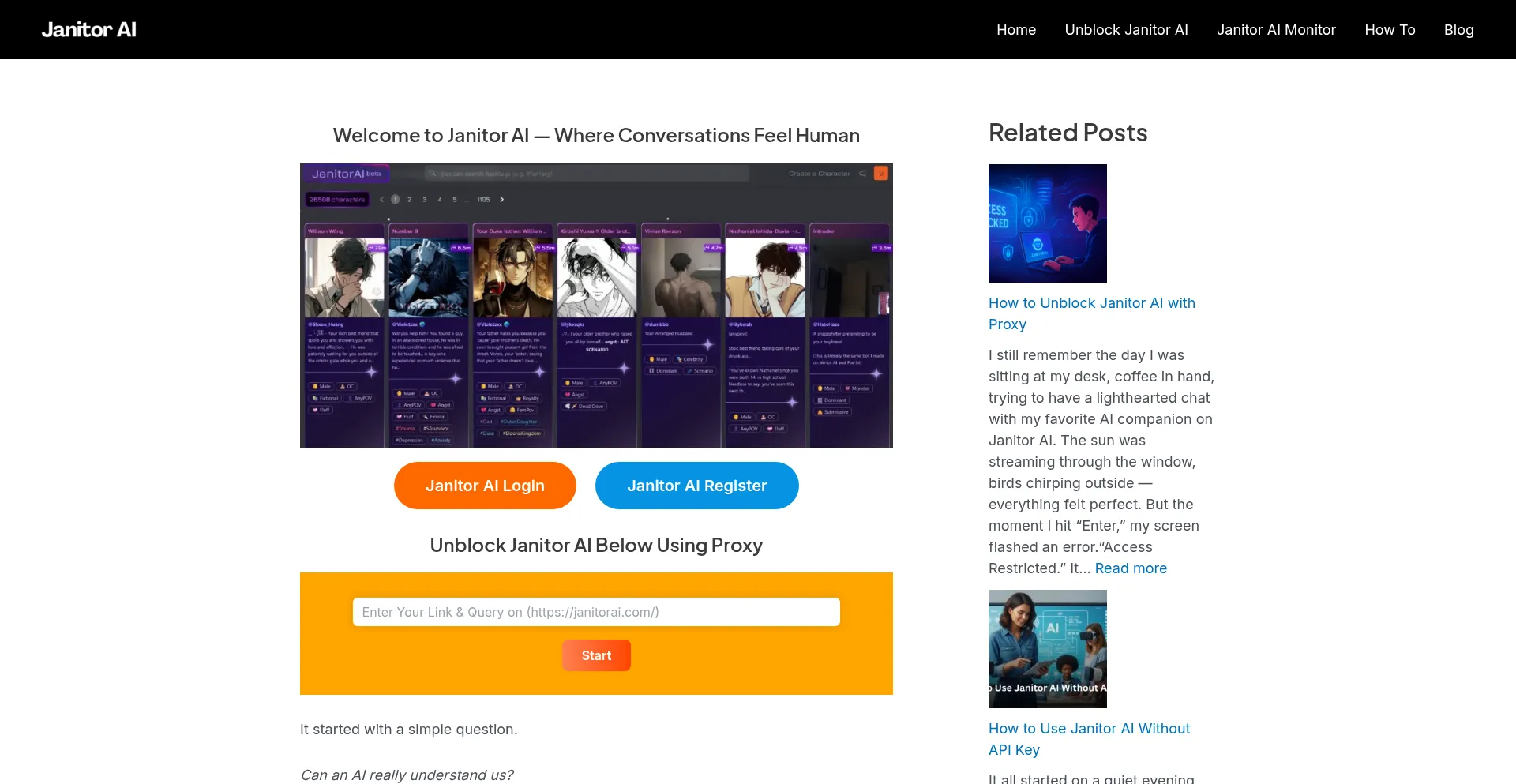Open Janitor AI Monitor in navigation
1516x784 pixels.
[x=1276, y=29]
